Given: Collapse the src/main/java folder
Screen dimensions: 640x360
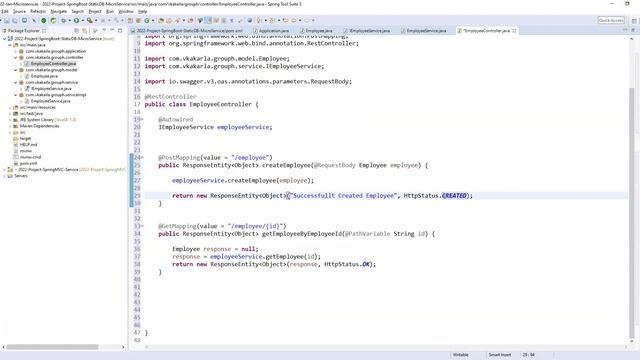Looking at the screenshot, I should click(x=10, y=45).
